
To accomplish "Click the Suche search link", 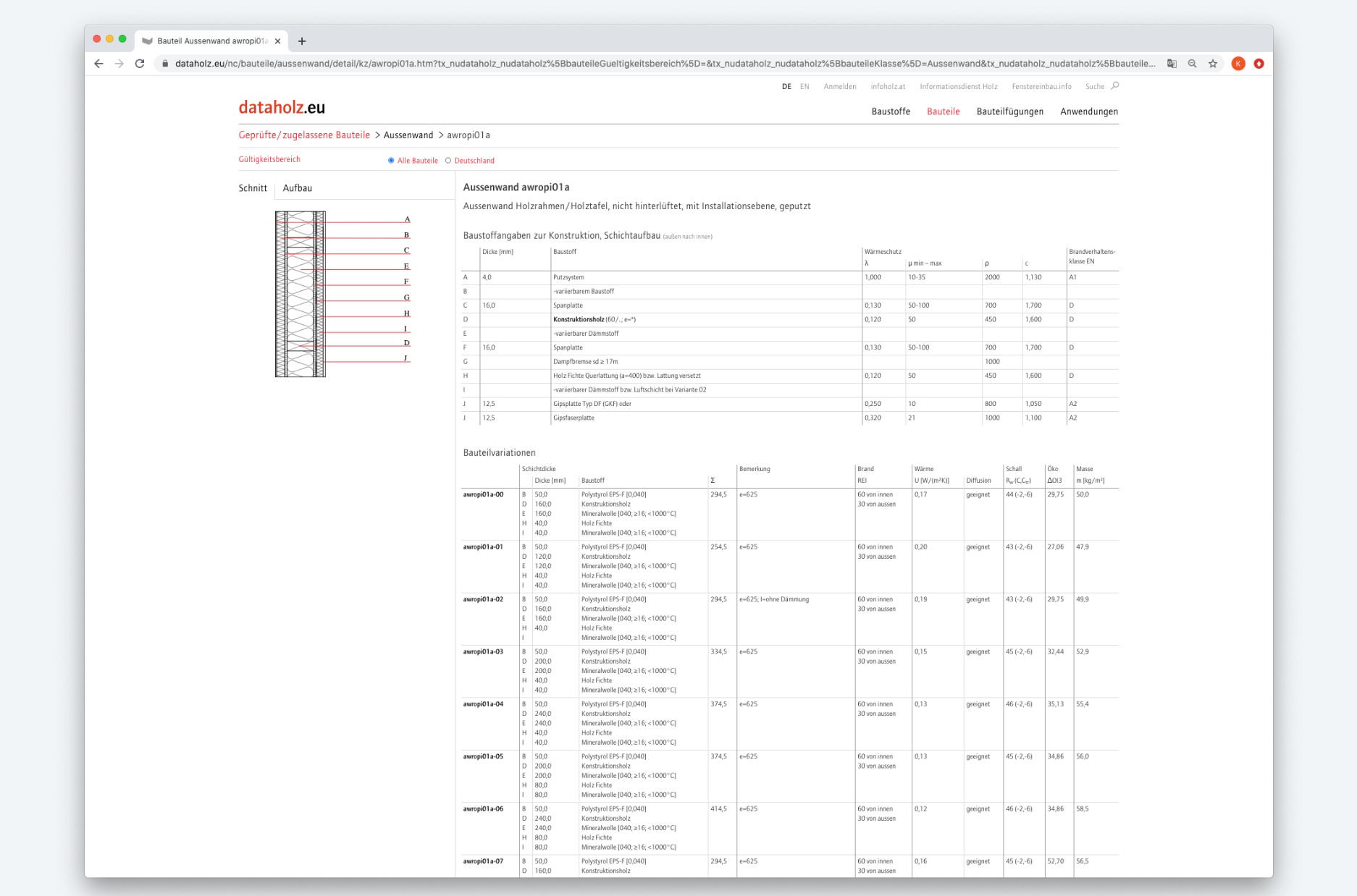I will coord(1095,86).
